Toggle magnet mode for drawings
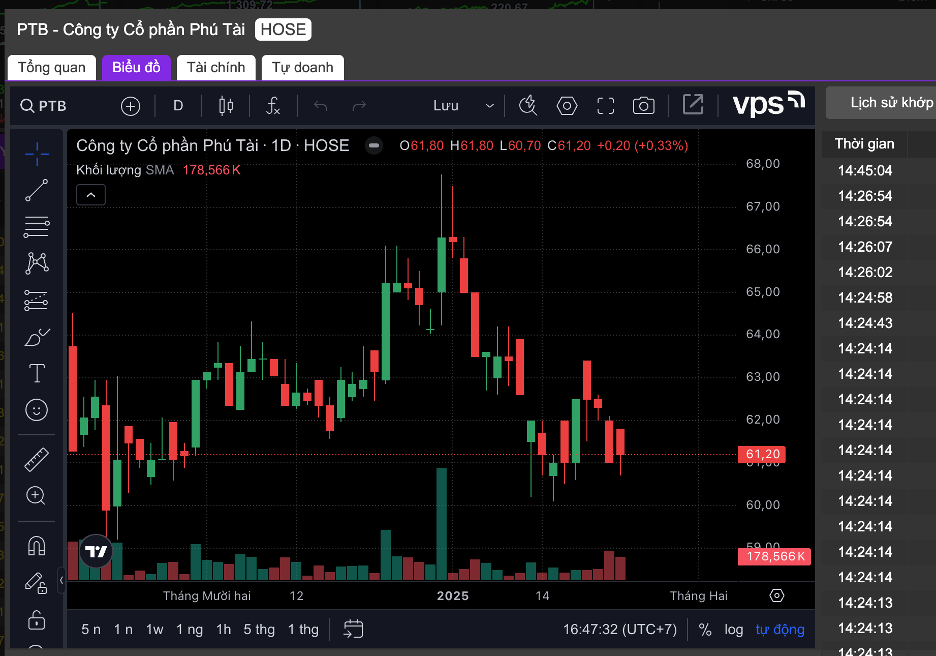This screenshot has width=936, height=656. coord(36,546)
